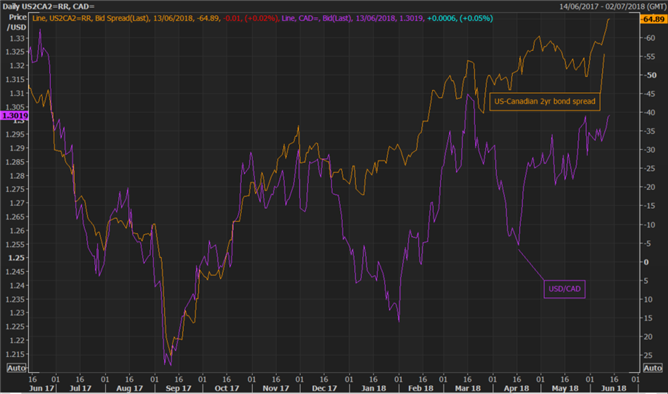Image resolution: width=668 pixels, height=394 pixels.
Task: Click the Jan 18 label on time axis
Action: point(374,388)
